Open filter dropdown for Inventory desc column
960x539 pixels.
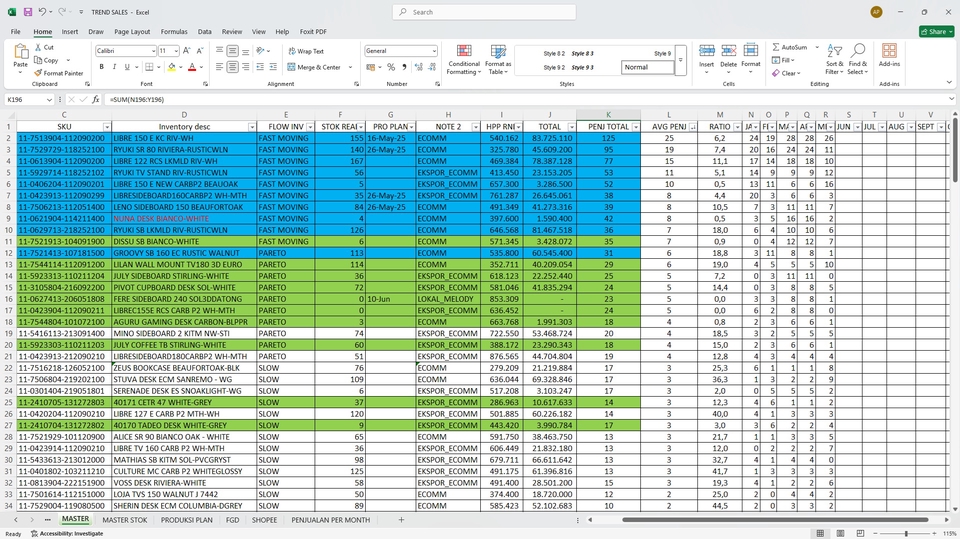click(252, 127)
